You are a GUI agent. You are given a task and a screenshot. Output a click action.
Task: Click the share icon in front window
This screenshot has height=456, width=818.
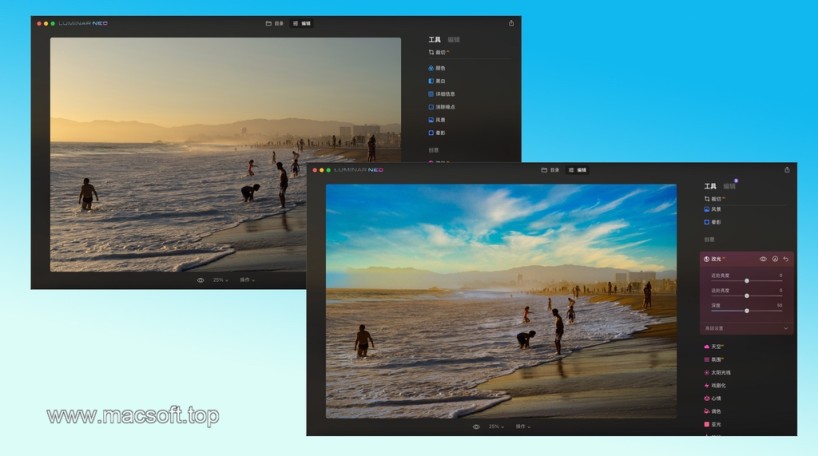[x=786, y=170]
